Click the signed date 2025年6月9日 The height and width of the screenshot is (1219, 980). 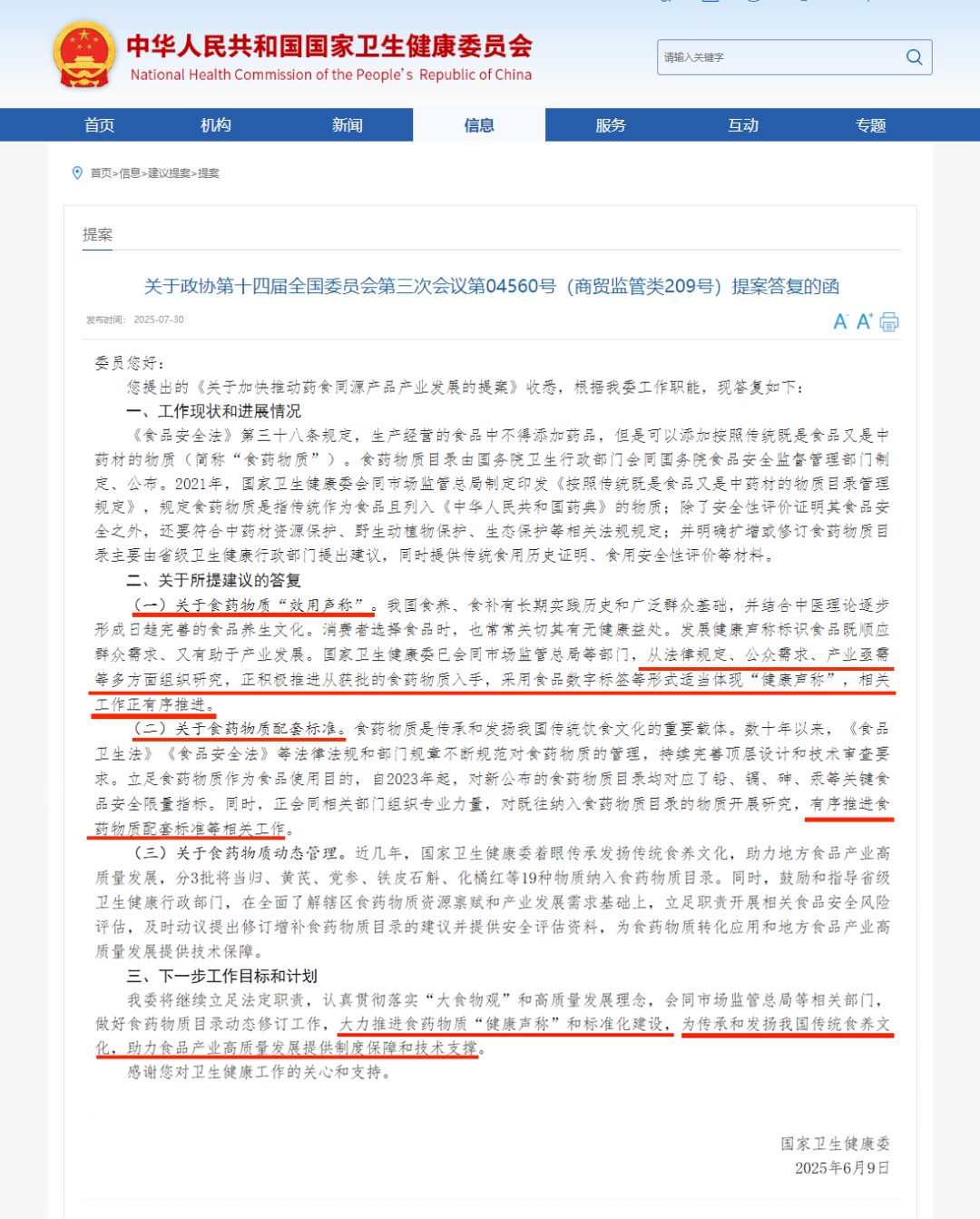pos(842,1168)
